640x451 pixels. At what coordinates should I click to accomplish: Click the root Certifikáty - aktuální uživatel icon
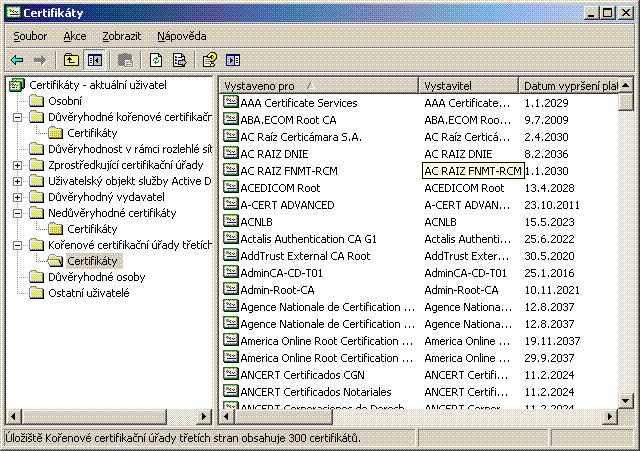(x=17, y=85)
